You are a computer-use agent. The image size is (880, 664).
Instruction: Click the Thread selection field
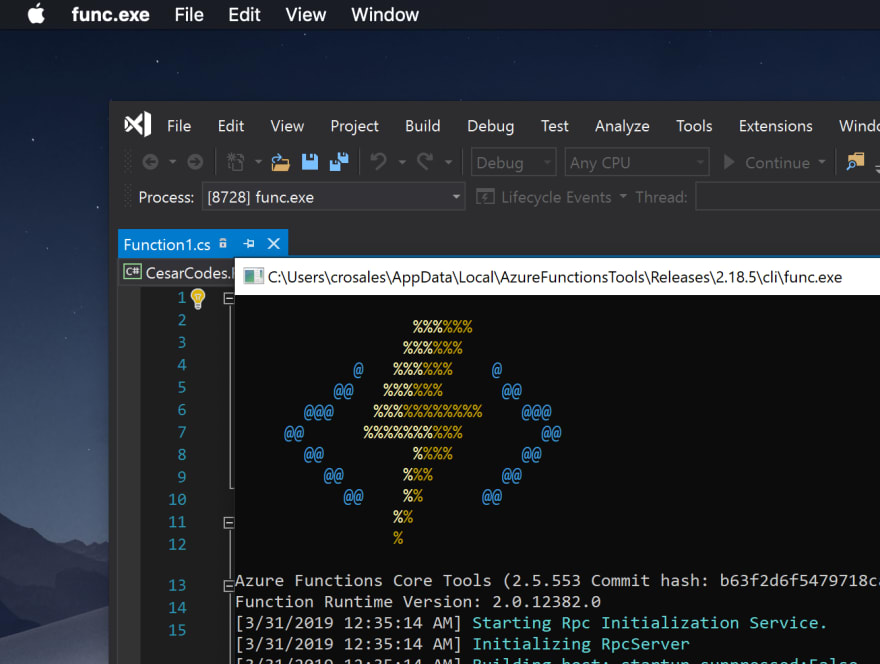click(787, 197)
